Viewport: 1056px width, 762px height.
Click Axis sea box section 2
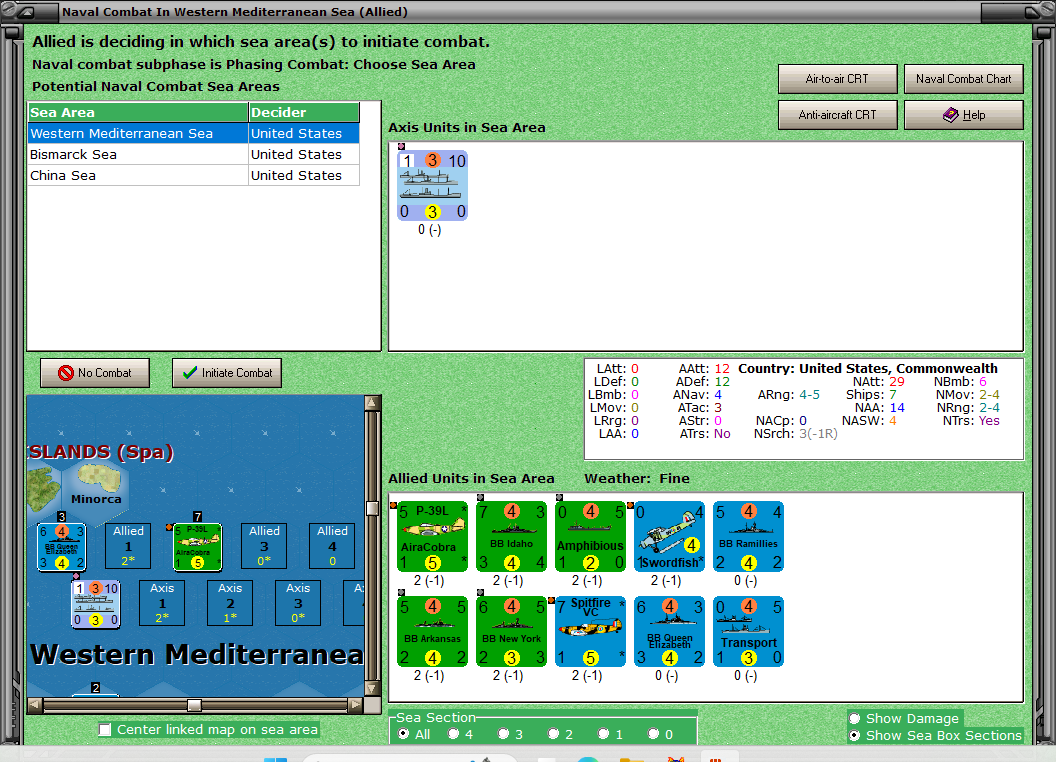(x=230, y=603)
